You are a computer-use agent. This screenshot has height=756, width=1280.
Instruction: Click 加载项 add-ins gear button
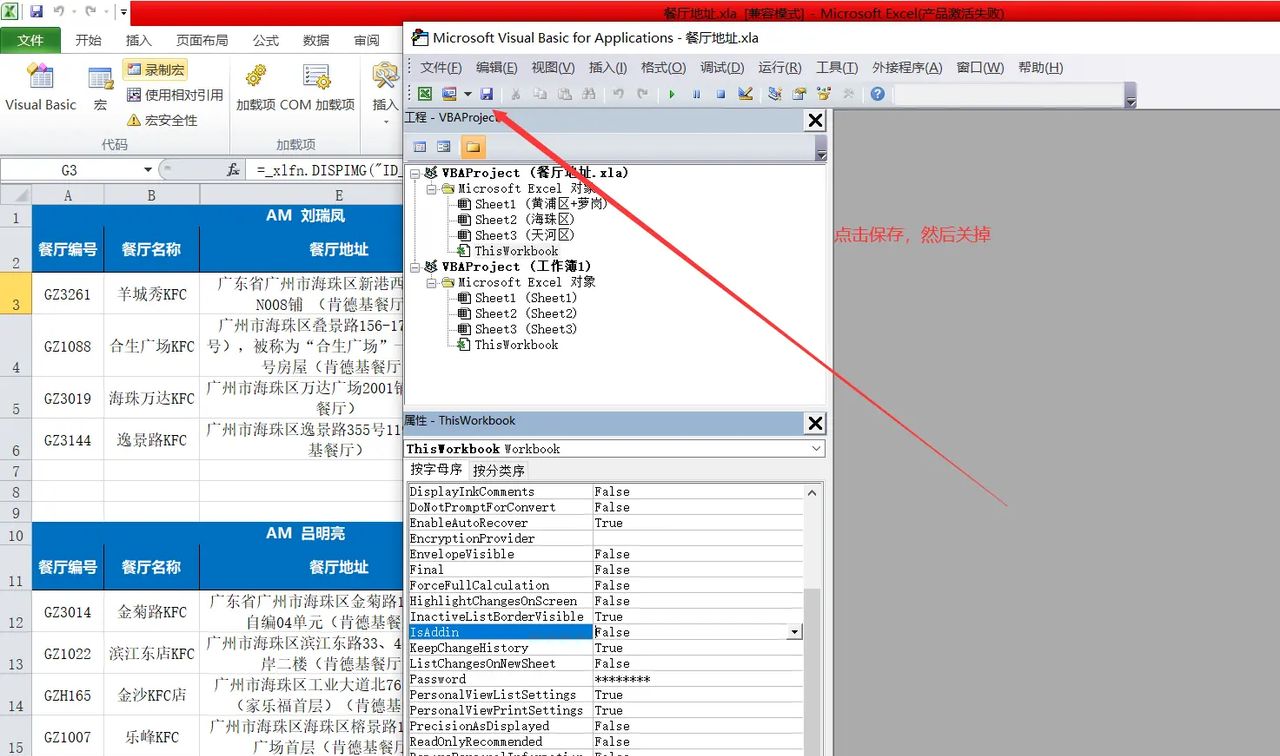point(255,88)
